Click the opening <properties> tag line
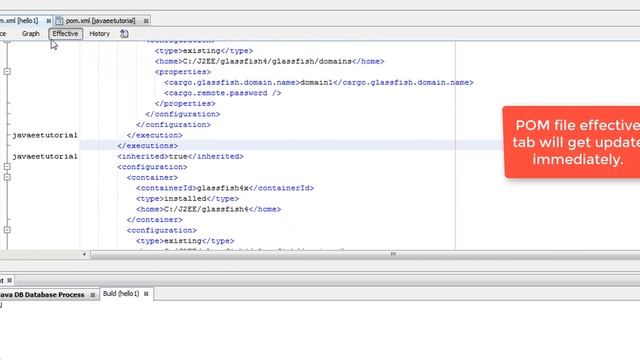 (x=183, y=72)
